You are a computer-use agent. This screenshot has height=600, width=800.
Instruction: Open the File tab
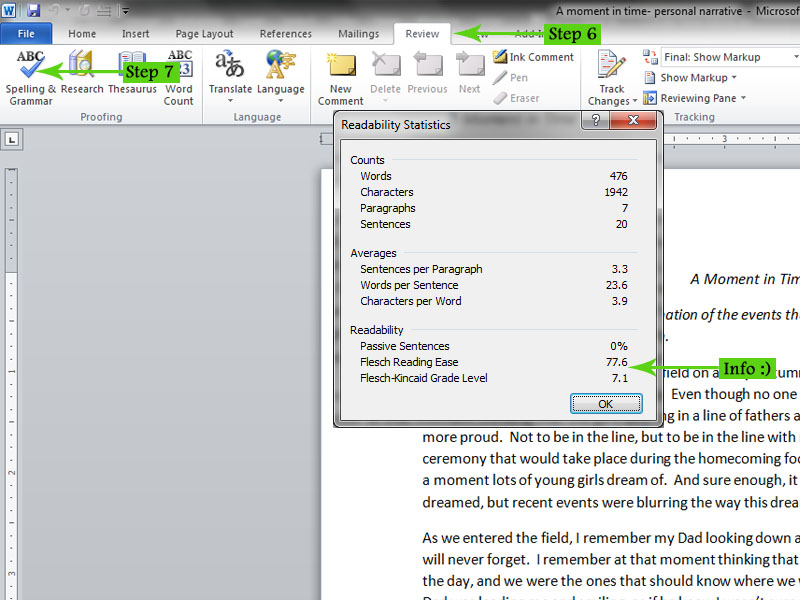(26, 34)
